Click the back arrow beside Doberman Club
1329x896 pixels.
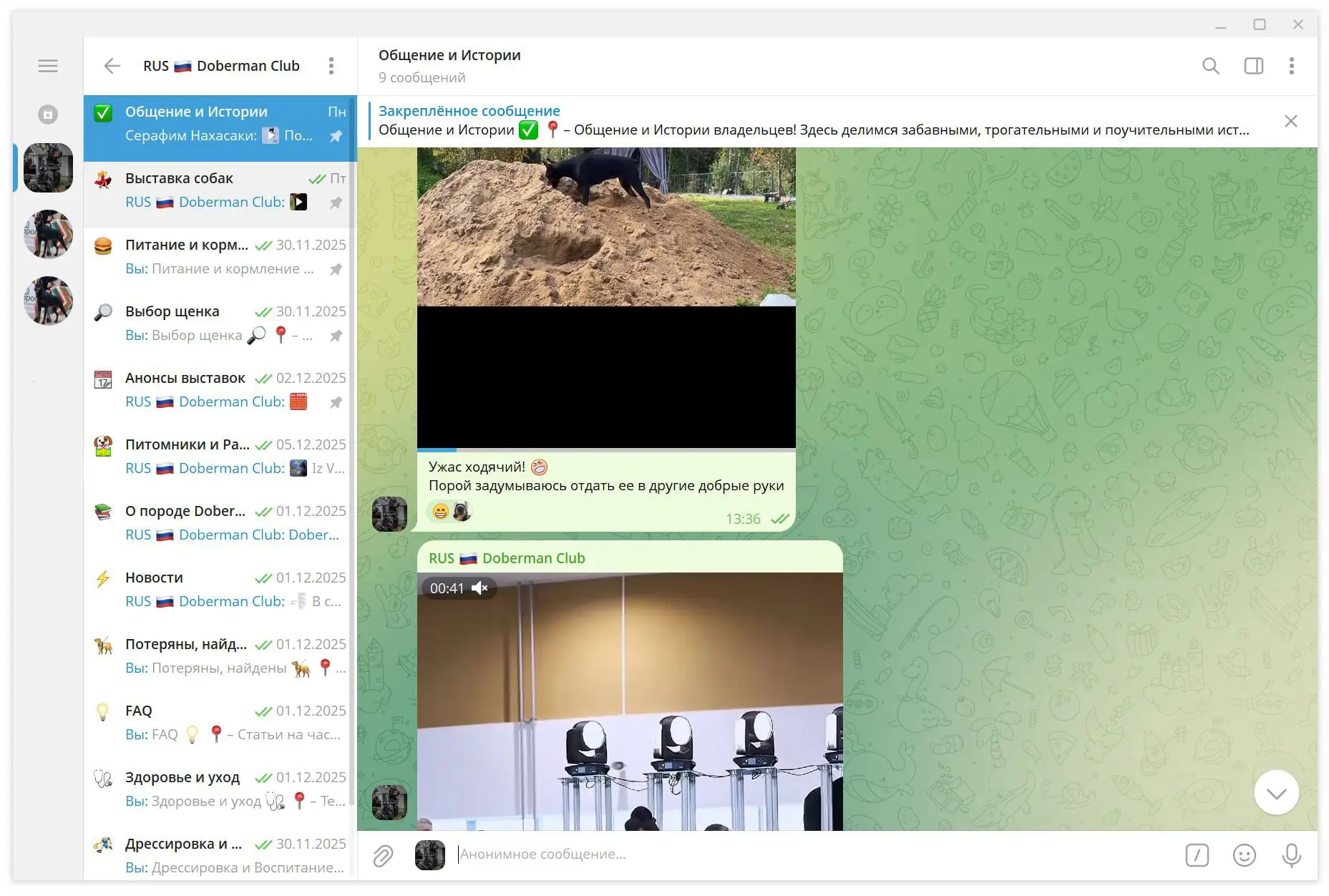click(x=112, y=66)
